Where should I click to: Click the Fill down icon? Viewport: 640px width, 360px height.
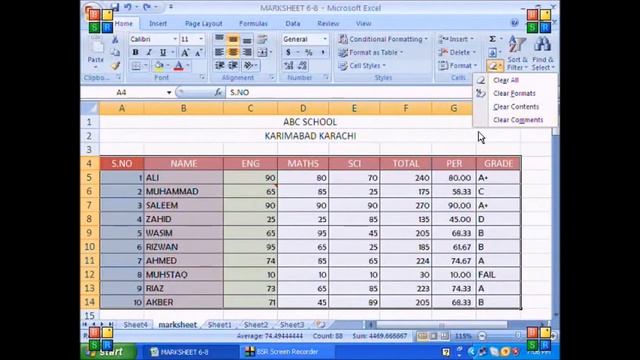click(493, 52)
